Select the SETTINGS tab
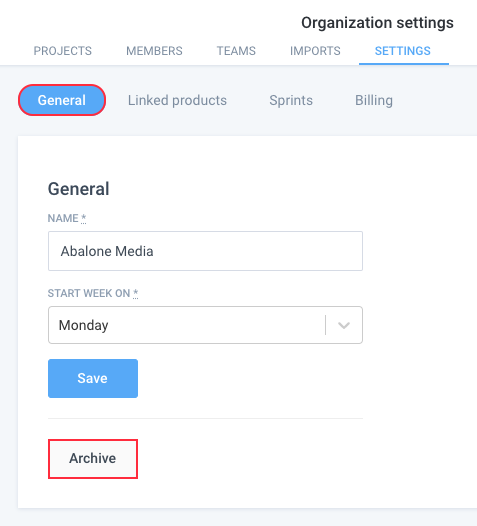Screen dimensions: 477x526 click(403, 51)
